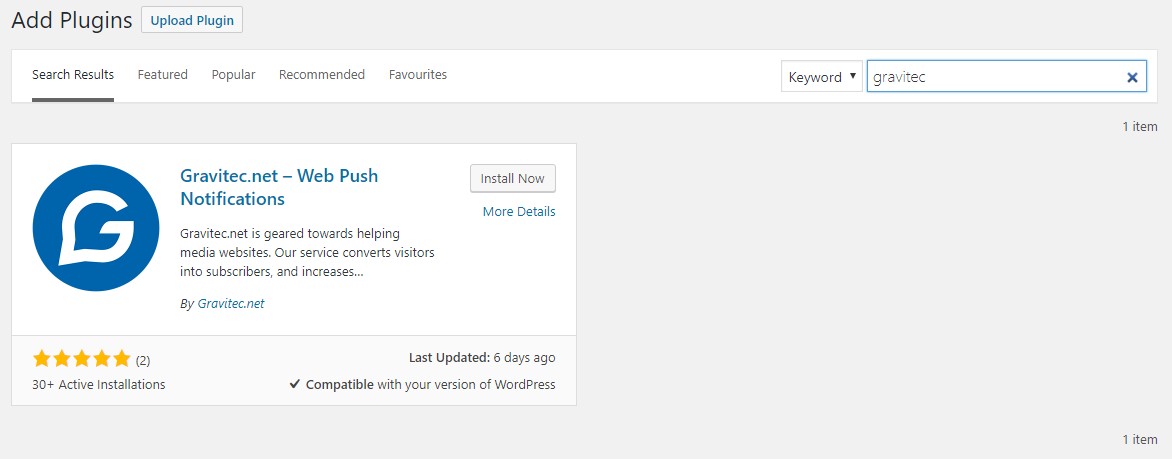Select the Search Results tab
This screenshot has height=459, width=1172.
coord(73,75)
